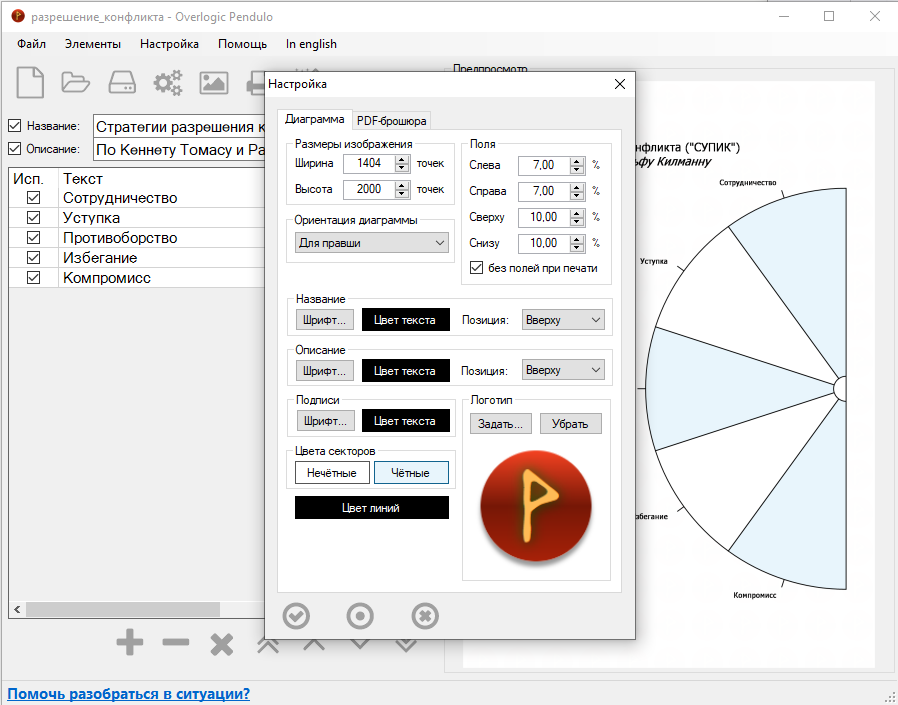Click the 'Цвет линий' color button

pos(371,508)
